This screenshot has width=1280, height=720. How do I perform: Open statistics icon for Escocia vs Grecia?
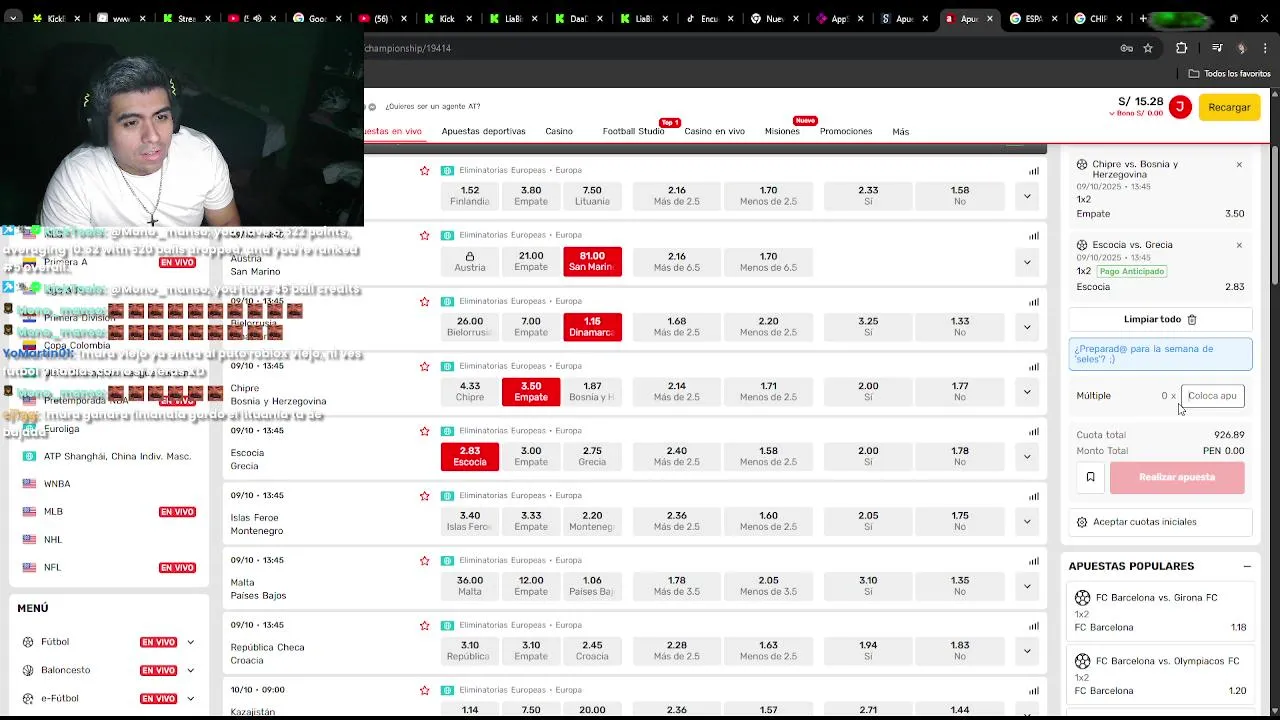pos(1034,431)
